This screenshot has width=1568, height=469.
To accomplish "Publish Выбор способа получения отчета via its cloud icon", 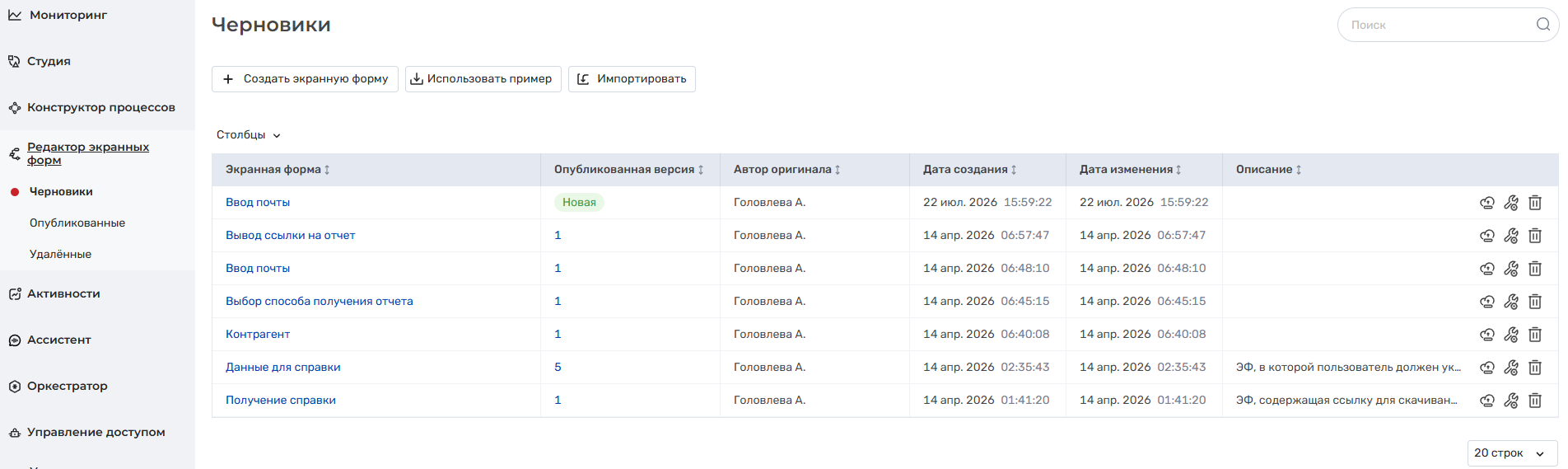I will tap(1486, 302).
